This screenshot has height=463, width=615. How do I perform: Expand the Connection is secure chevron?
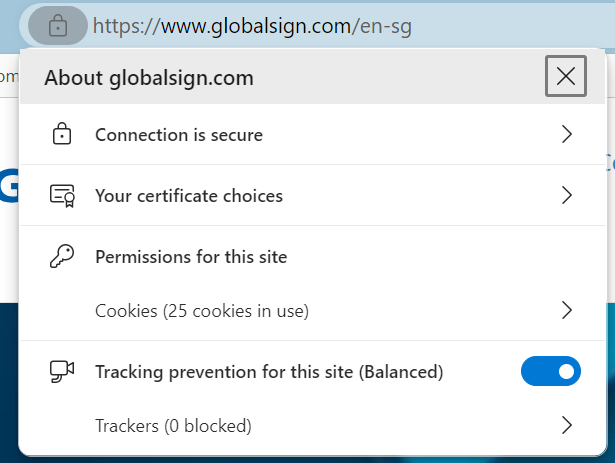tap(567, 134)
